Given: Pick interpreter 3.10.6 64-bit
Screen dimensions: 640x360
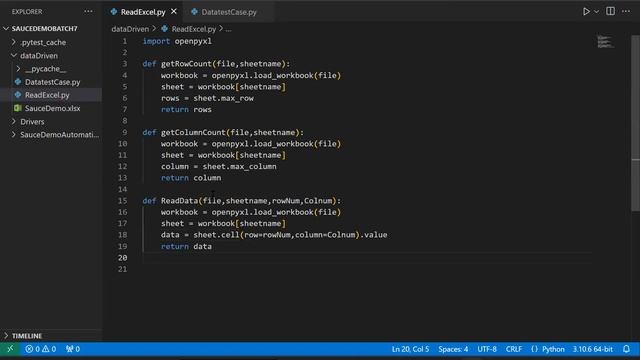Looking at the screenshot, I should click(x=593, y=349).
